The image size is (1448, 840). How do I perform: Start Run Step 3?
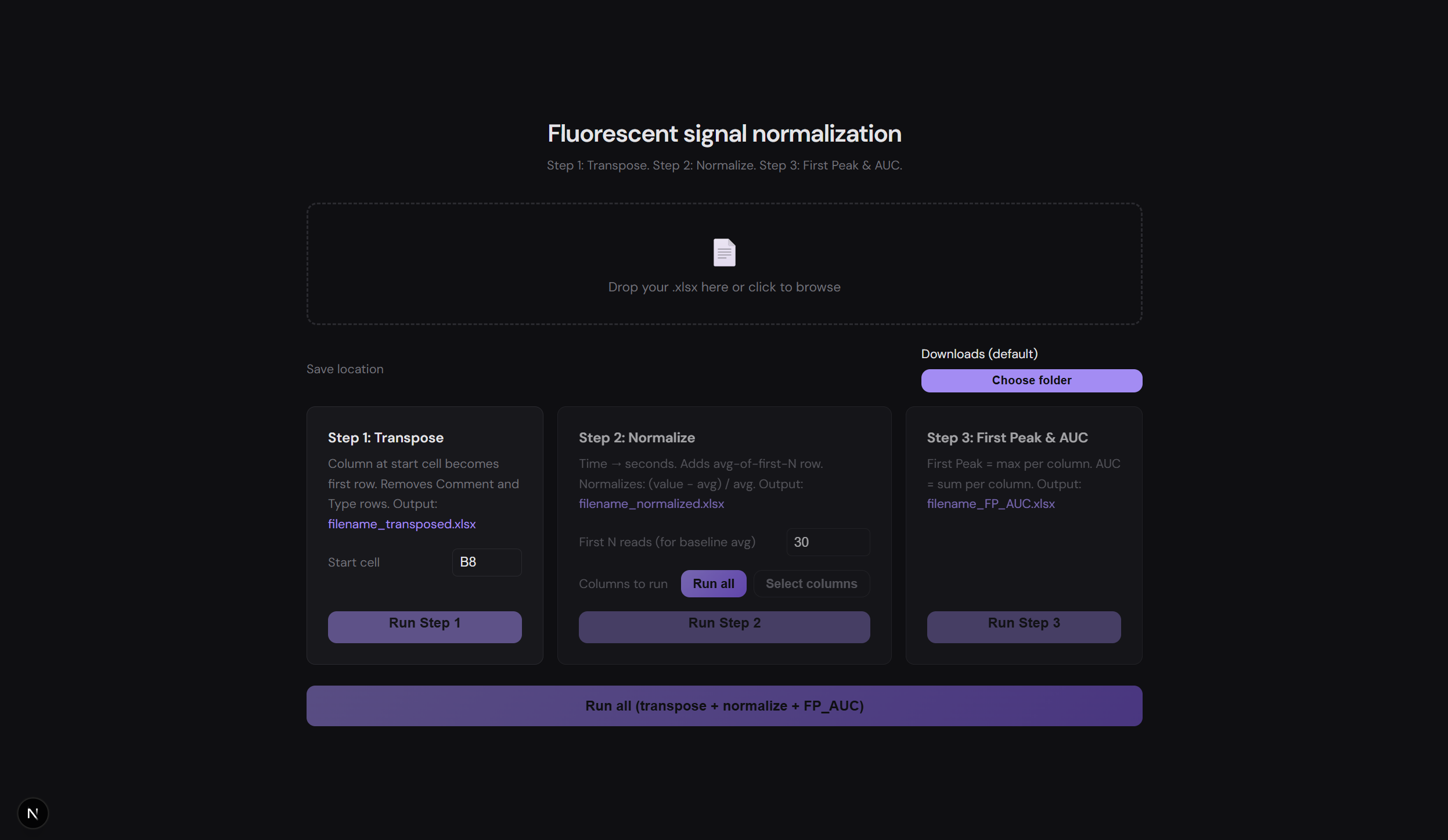(x=1023, y=626)
